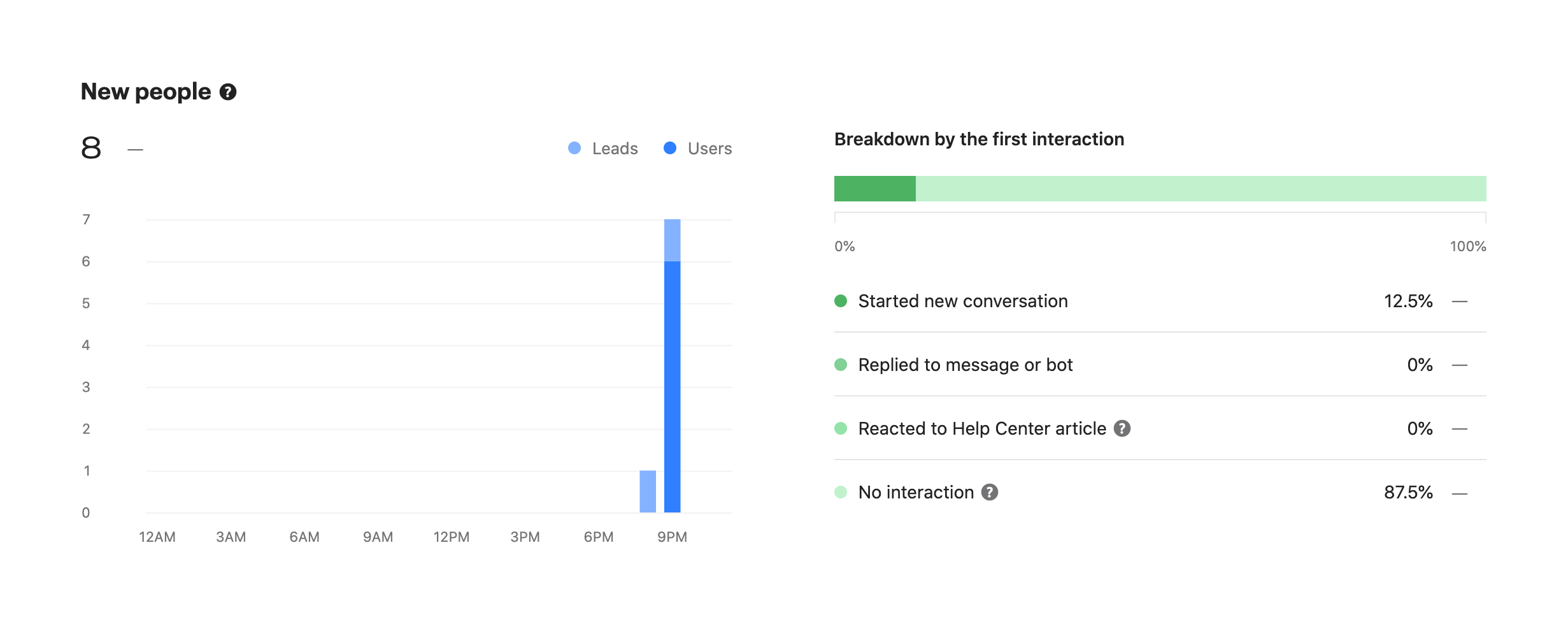Image resolution: width=1568 pixels, height=624 pixels.
Task: Click the green dot beside Started new conversation
Action: (841, 301)
